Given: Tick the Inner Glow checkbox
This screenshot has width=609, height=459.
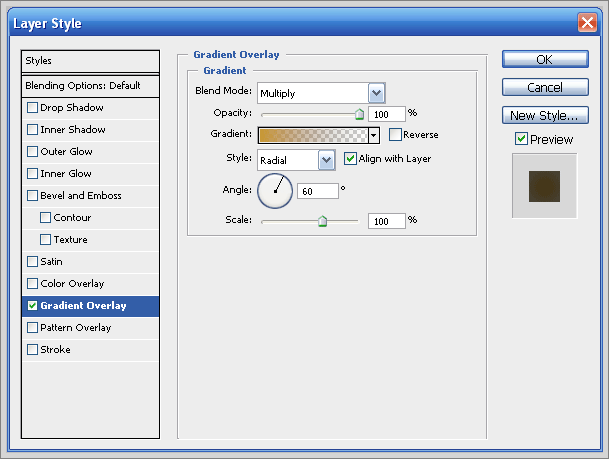Looking at the screenshot, I should click(32, 174).
